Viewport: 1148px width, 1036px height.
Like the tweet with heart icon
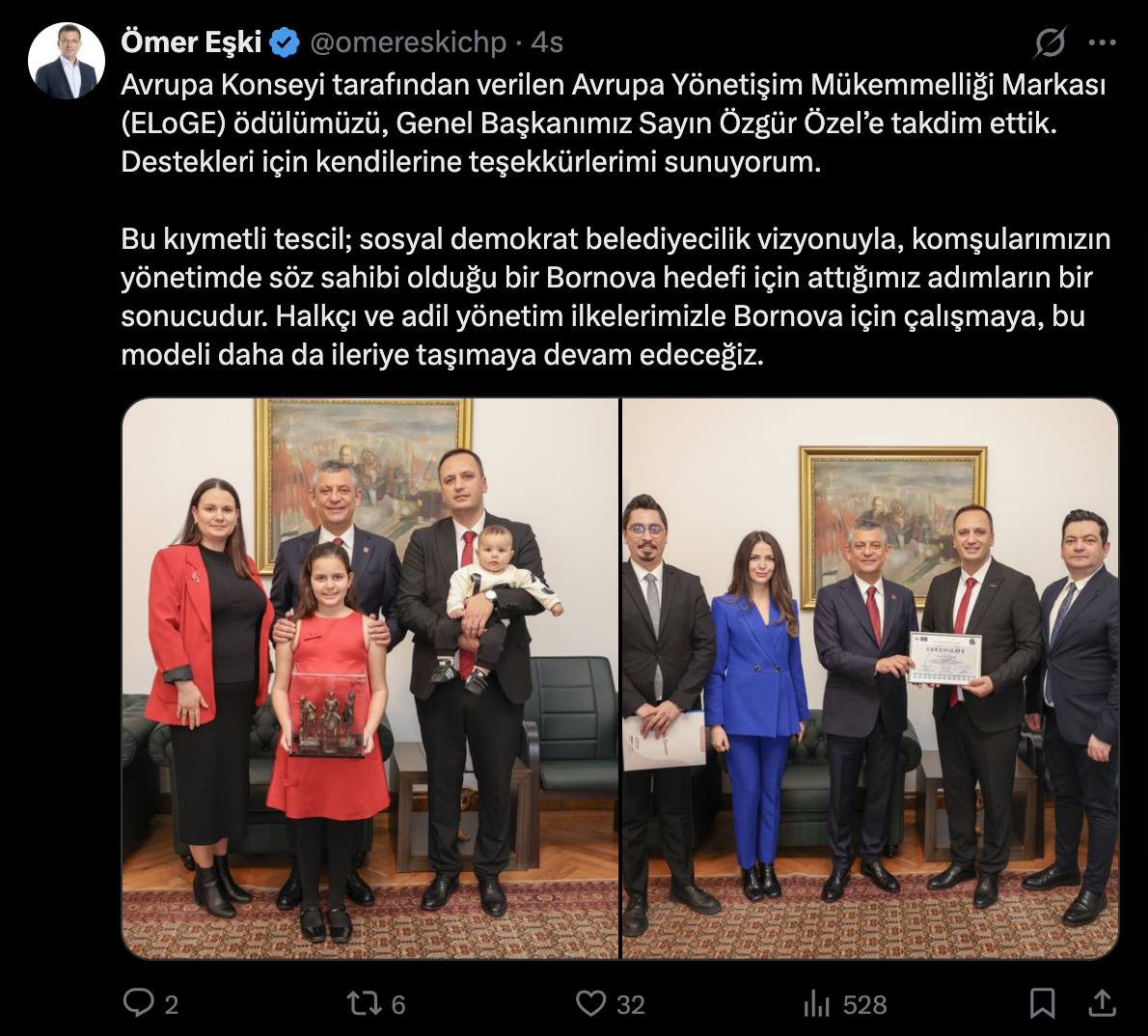click(x=590, y=1003)
